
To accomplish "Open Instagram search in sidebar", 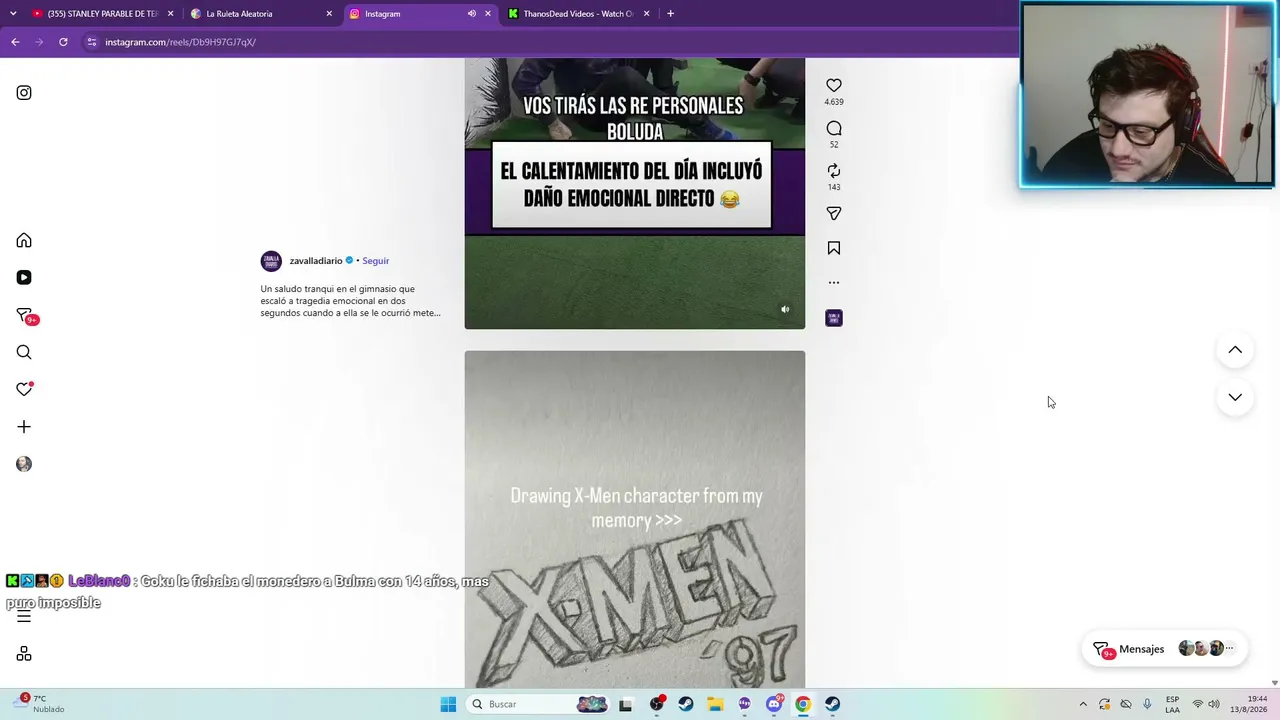I will (24, 352).
